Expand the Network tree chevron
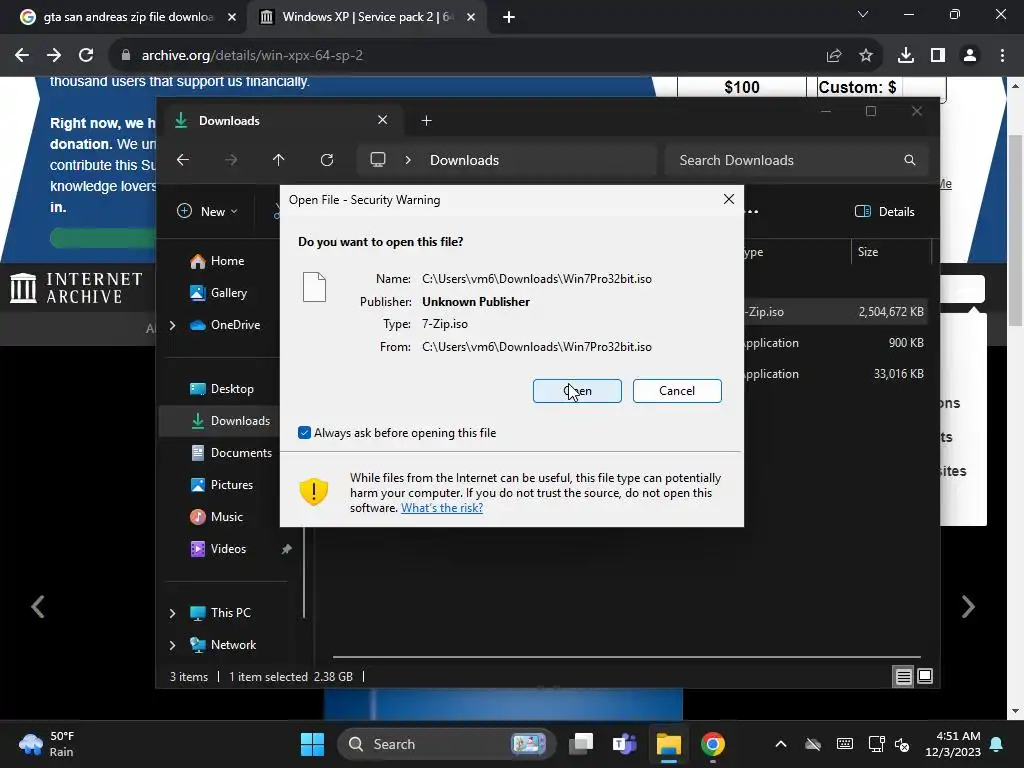Viewport: 1024px width, 768px height. 172,645
